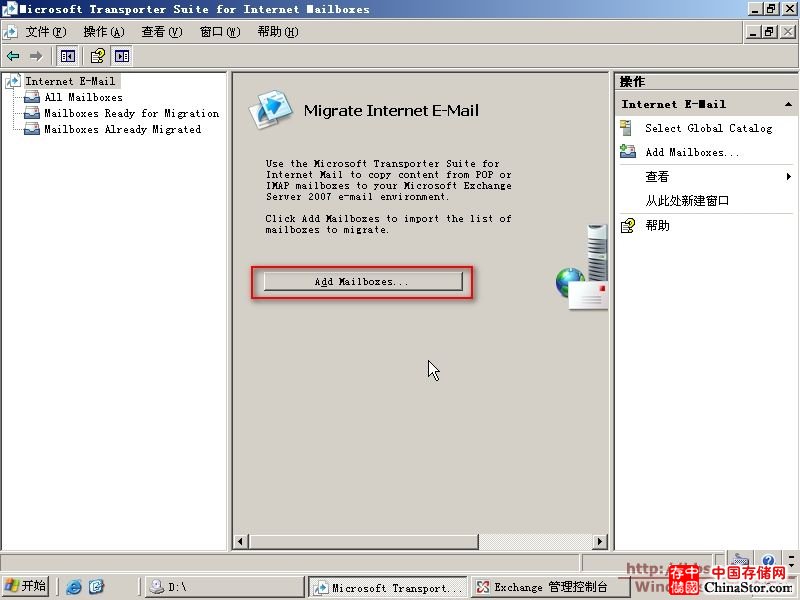Click the Mailboxes Already Migrated icon

pos(32,129)
